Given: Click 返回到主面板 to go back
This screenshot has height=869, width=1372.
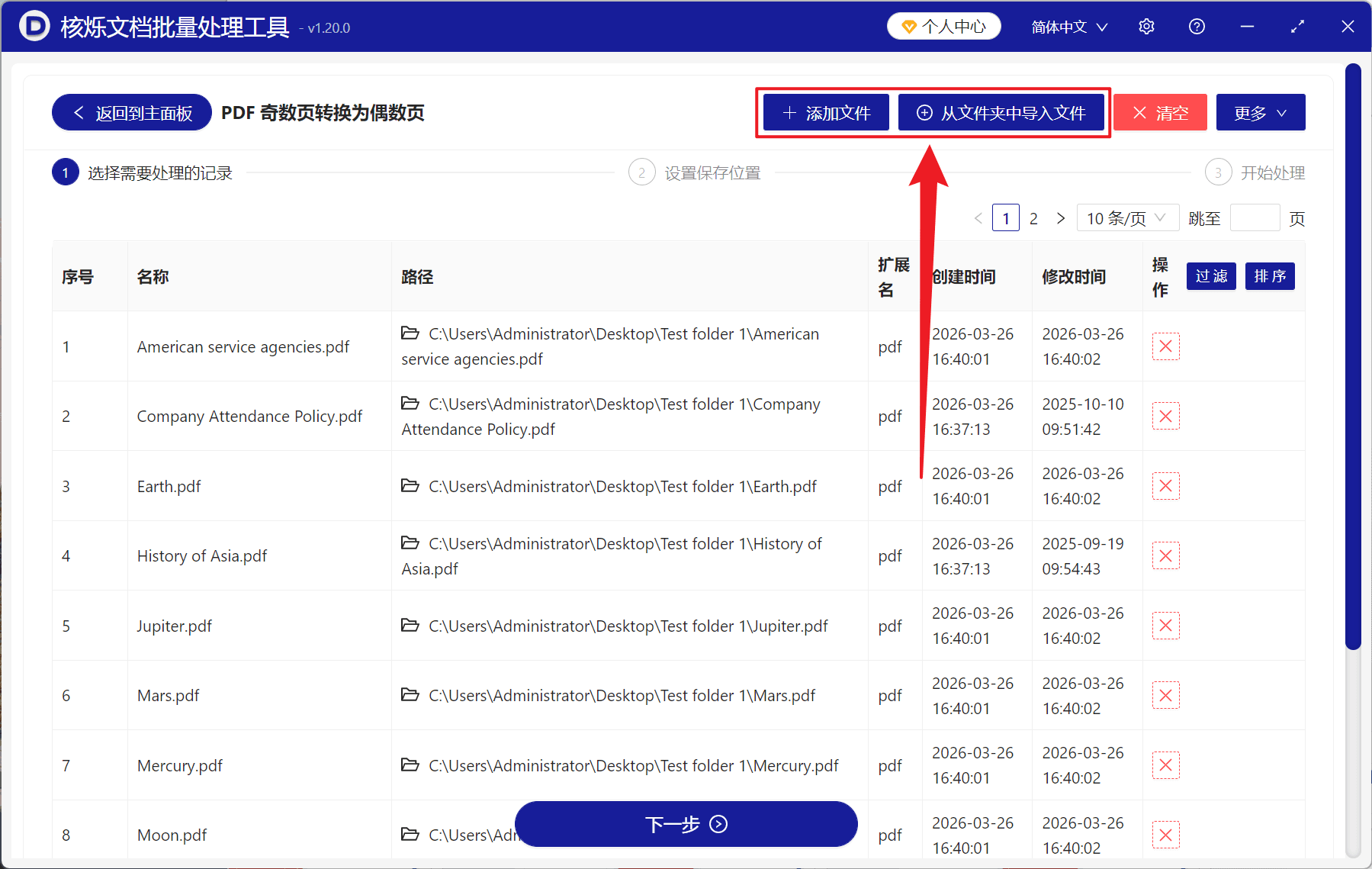Looking at the screenshot, I should 130,111.
